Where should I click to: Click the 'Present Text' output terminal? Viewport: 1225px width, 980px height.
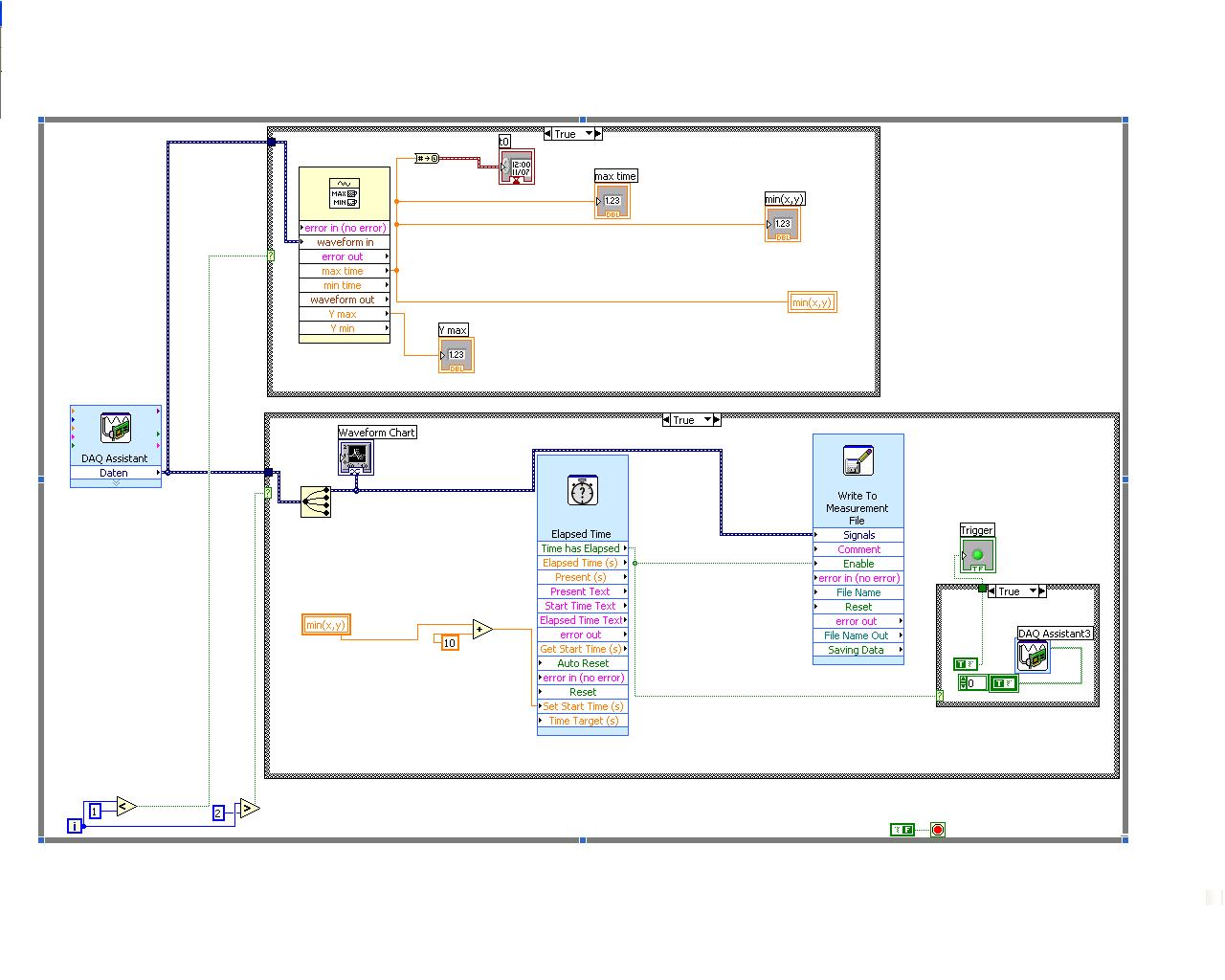pyautogui.click(x=583, y=591)
